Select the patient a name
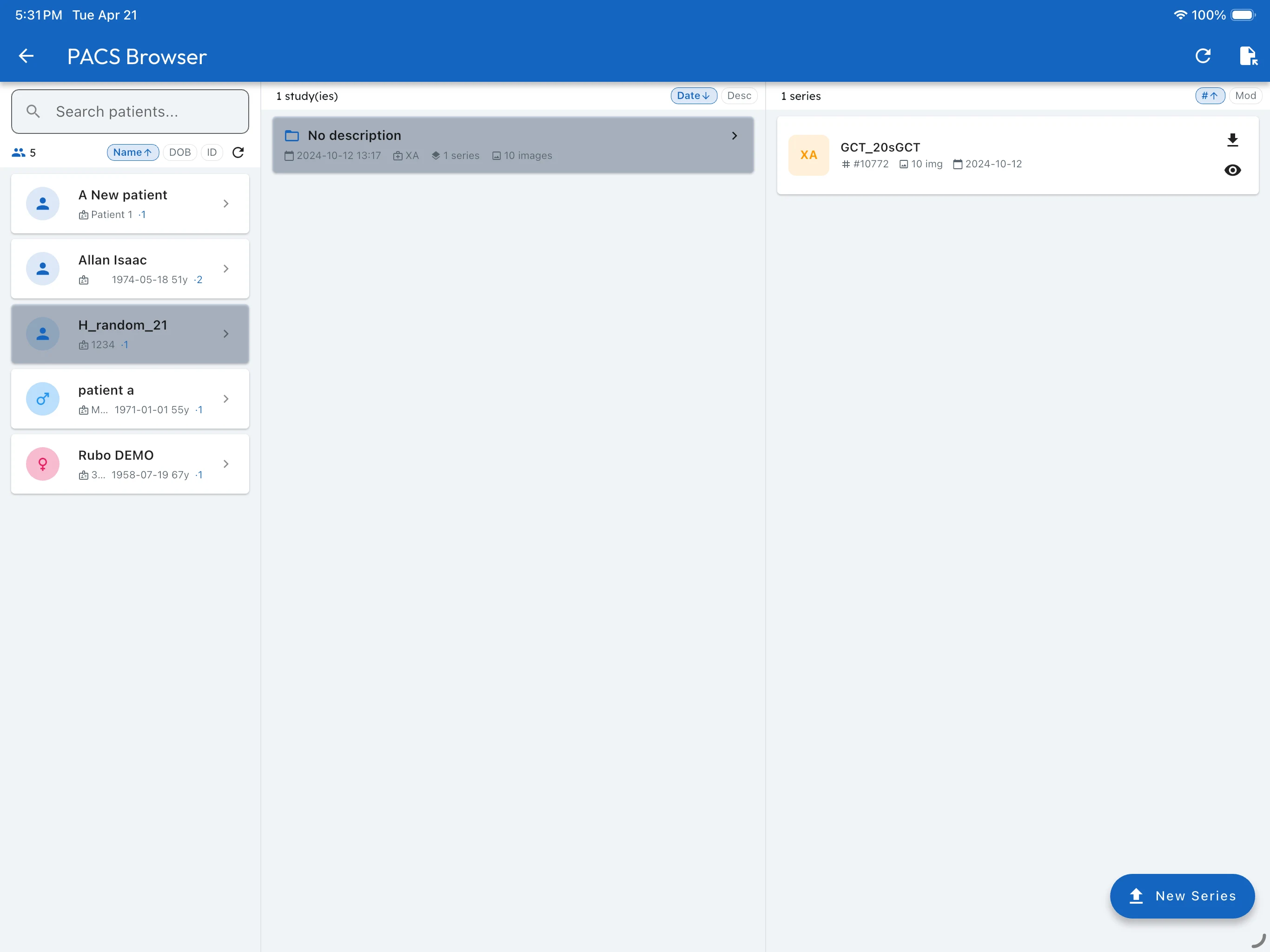The width and height of the screenshot is (1270, 952). click(106, 390)
